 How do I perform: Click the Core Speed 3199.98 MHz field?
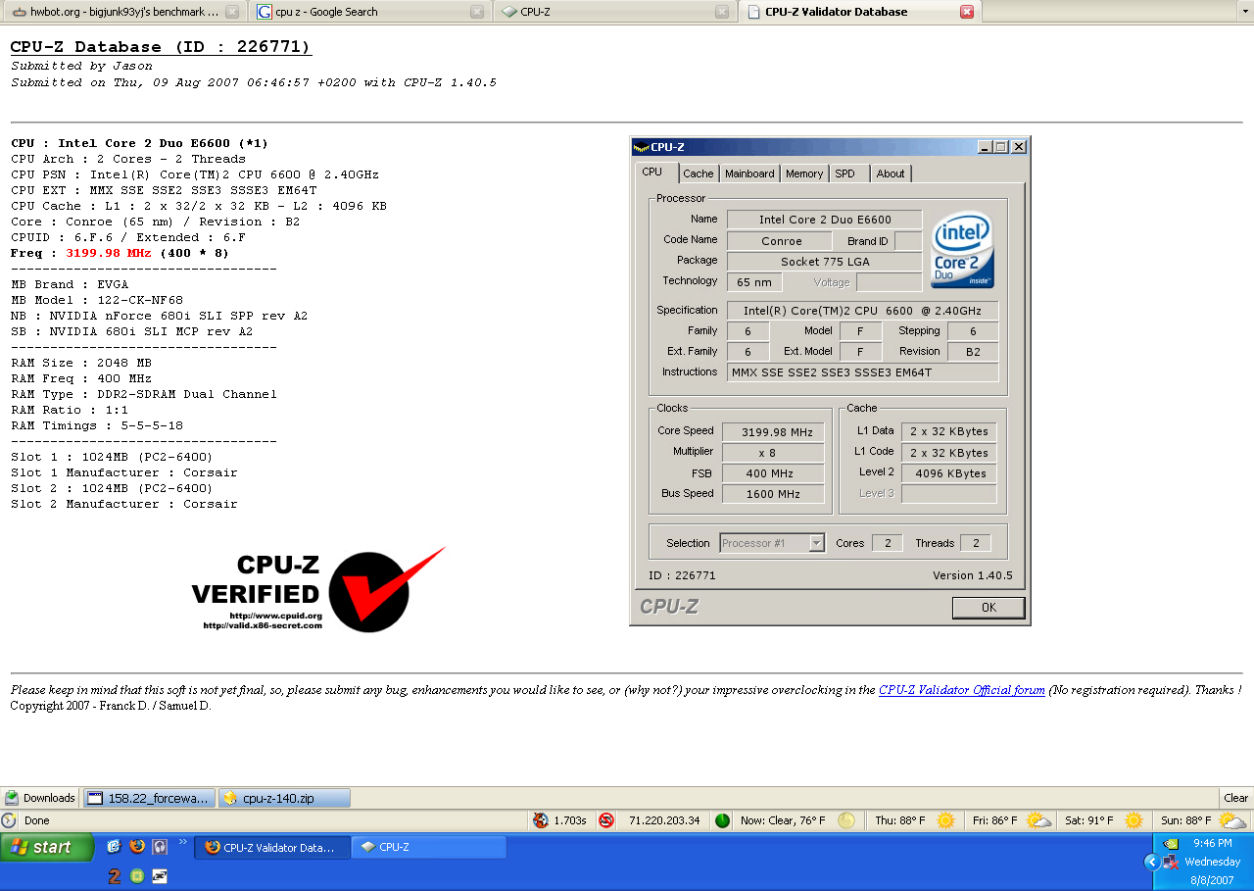tap(775, 432)
